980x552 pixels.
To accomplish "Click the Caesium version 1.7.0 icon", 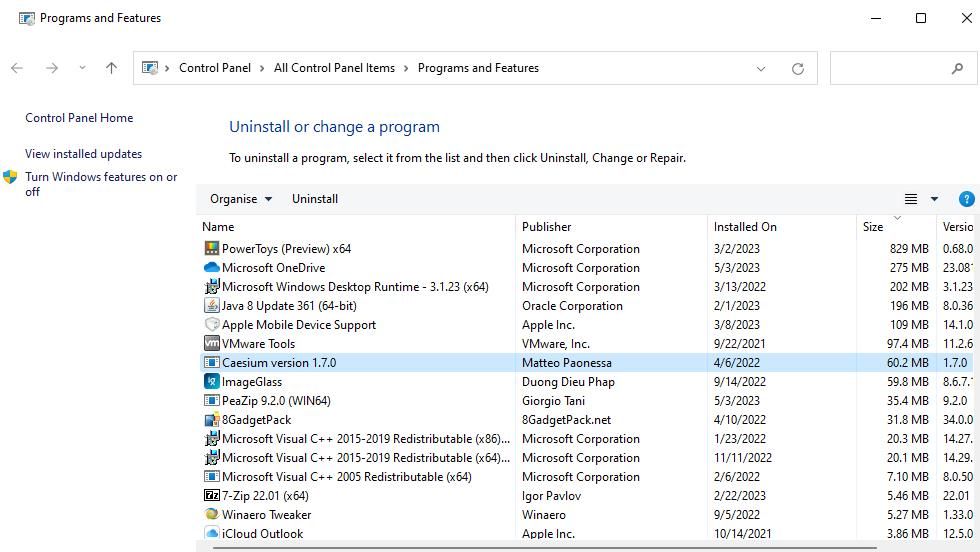I will [x=212, y=363].
